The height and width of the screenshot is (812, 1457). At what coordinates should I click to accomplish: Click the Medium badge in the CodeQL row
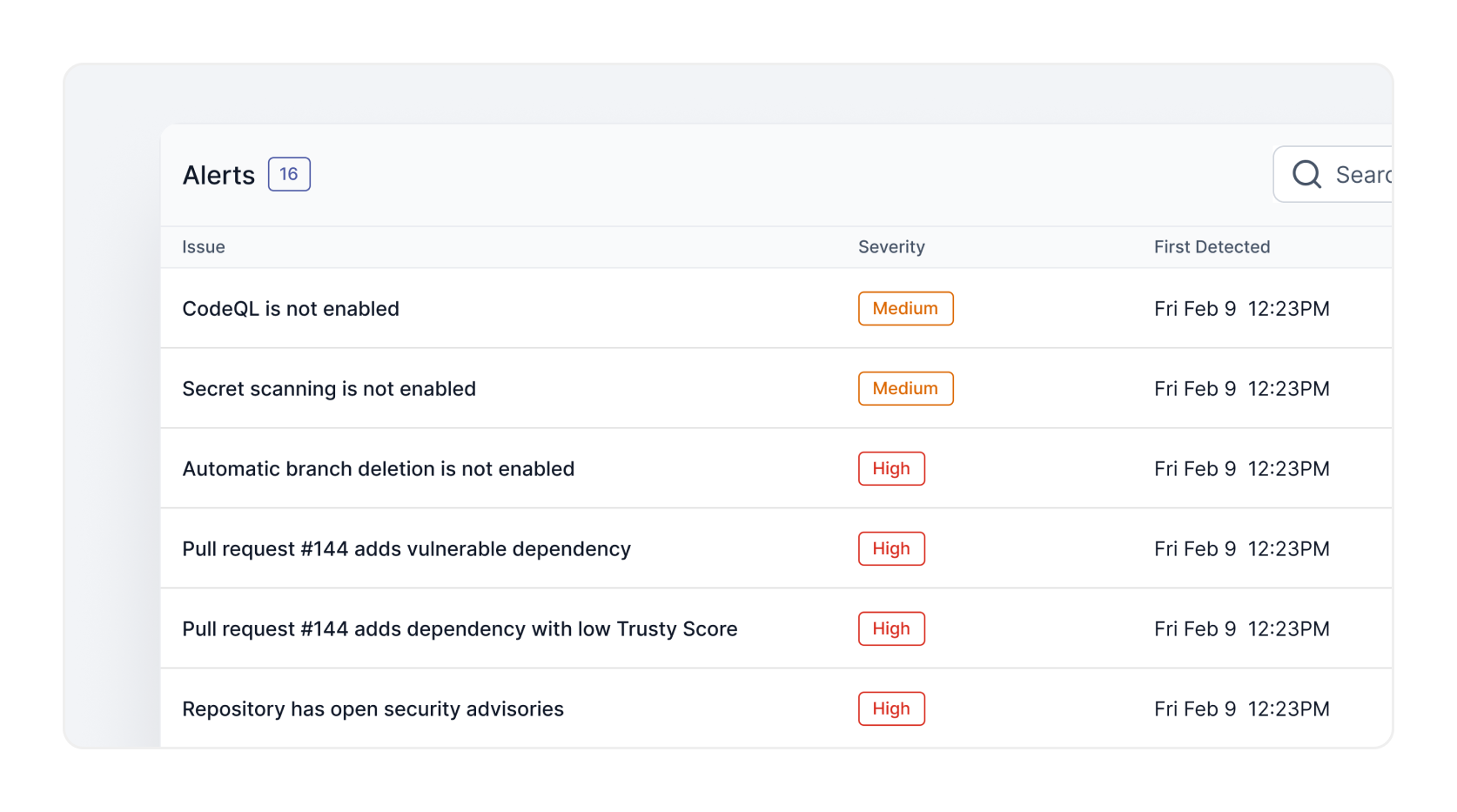tap(905, 308)
